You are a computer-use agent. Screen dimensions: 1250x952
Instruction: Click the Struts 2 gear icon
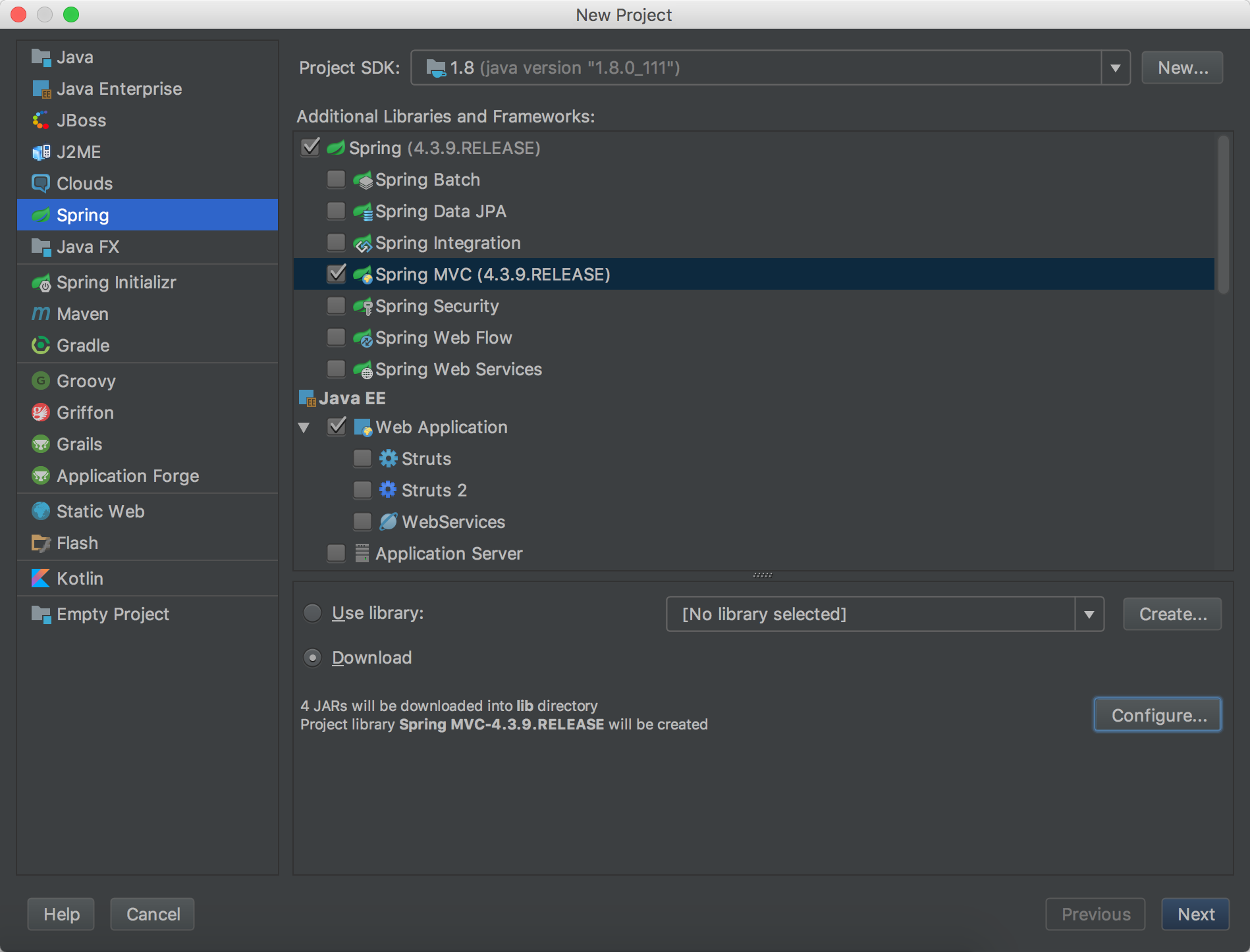click(x=388, y=490)
